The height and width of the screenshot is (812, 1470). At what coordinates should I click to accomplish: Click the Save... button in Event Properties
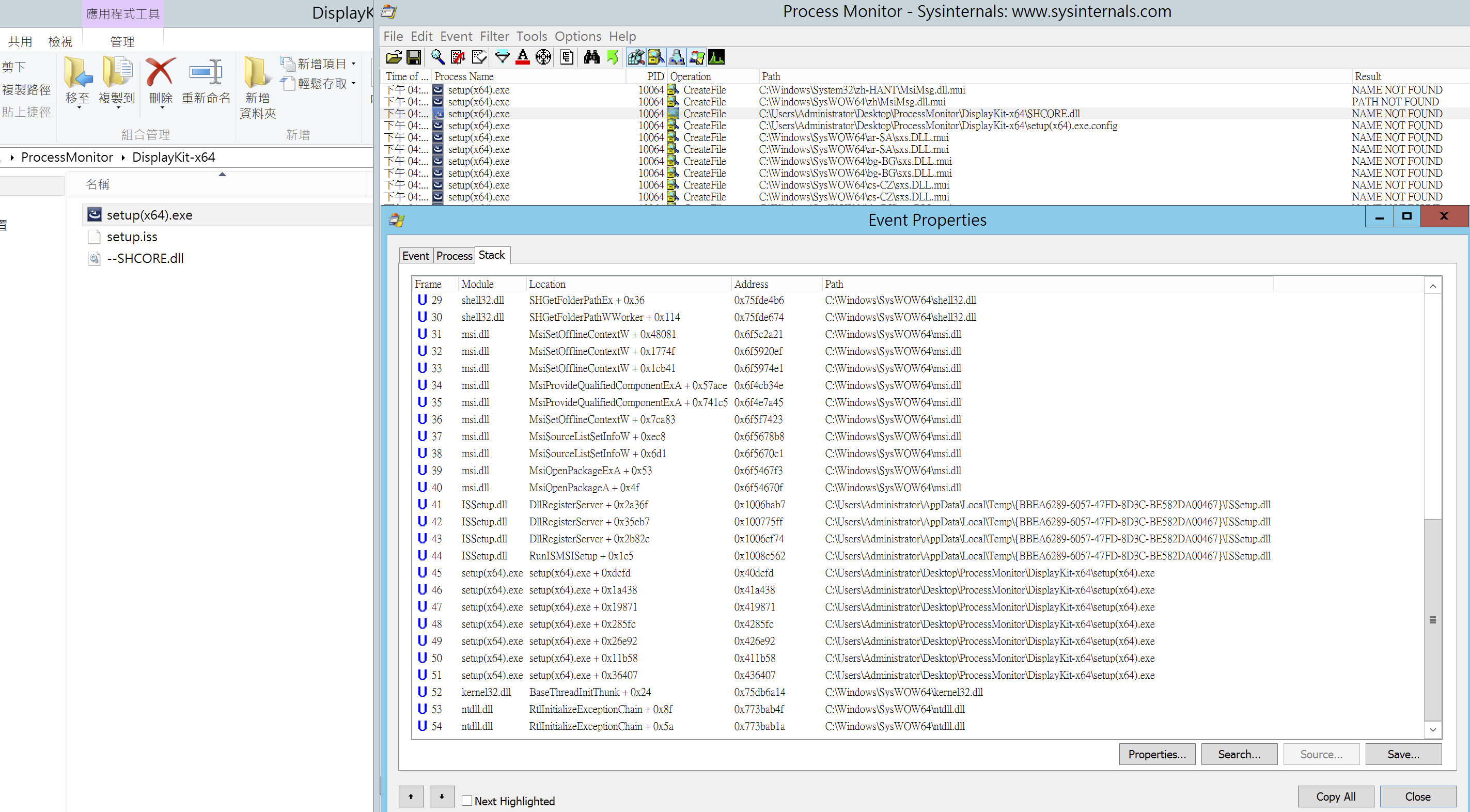(1403, 754)
